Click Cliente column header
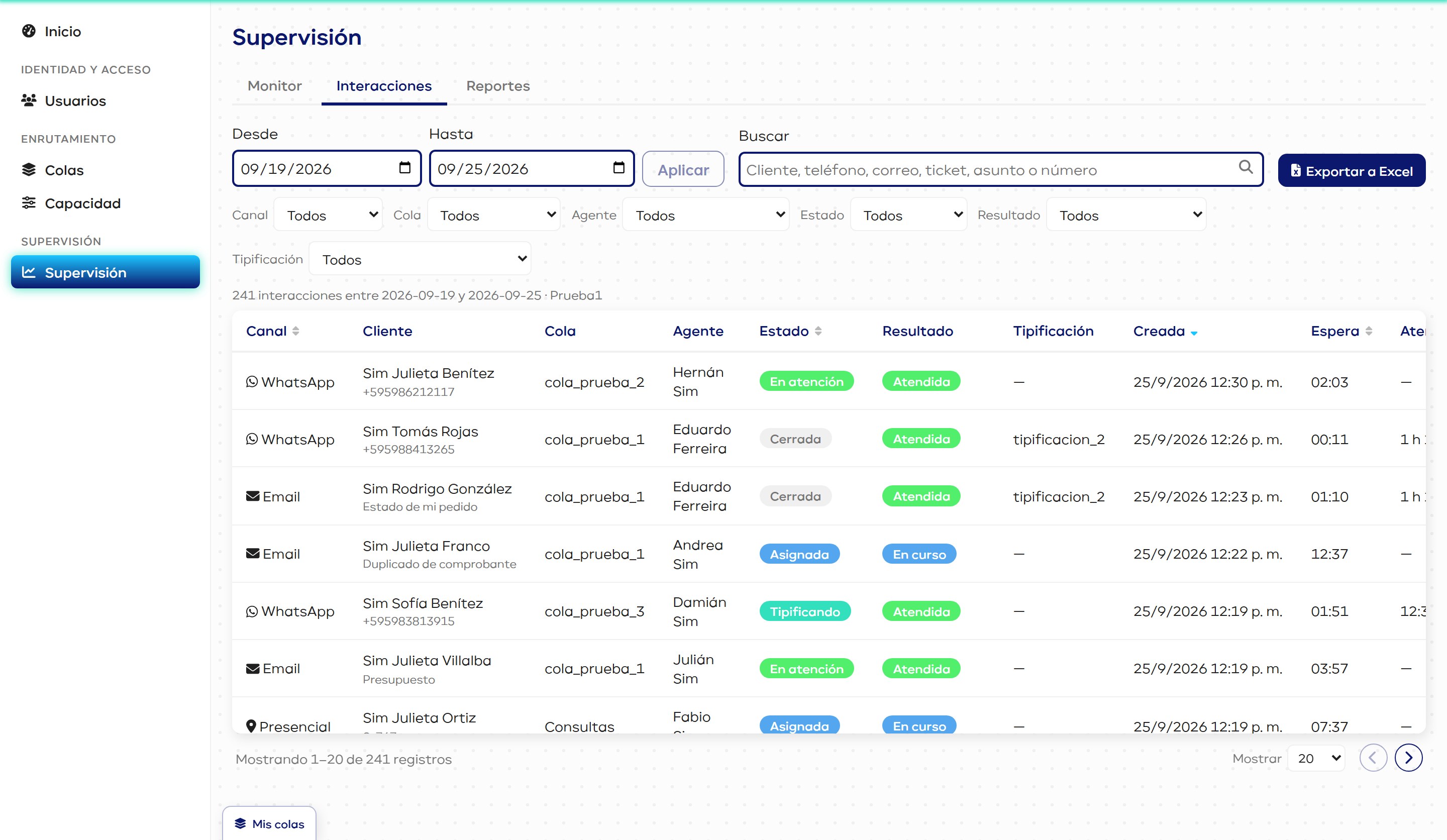Image resolution: width=1447 pixels, height=840 pixels. [387, 331]
